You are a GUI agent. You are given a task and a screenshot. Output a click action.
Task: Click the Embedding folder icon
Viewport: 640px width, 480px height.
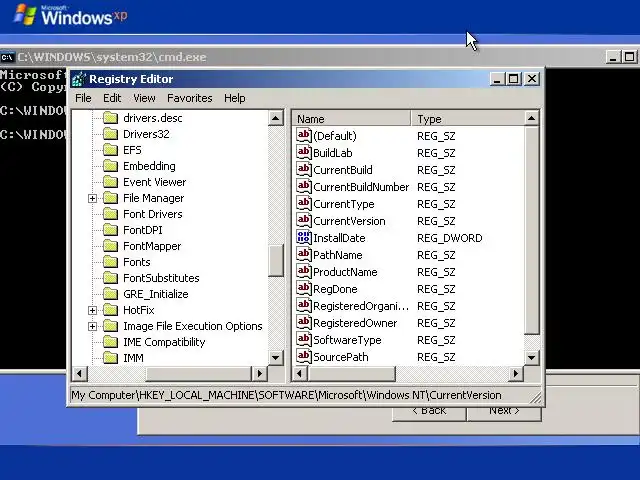click(x=110, y=166)
